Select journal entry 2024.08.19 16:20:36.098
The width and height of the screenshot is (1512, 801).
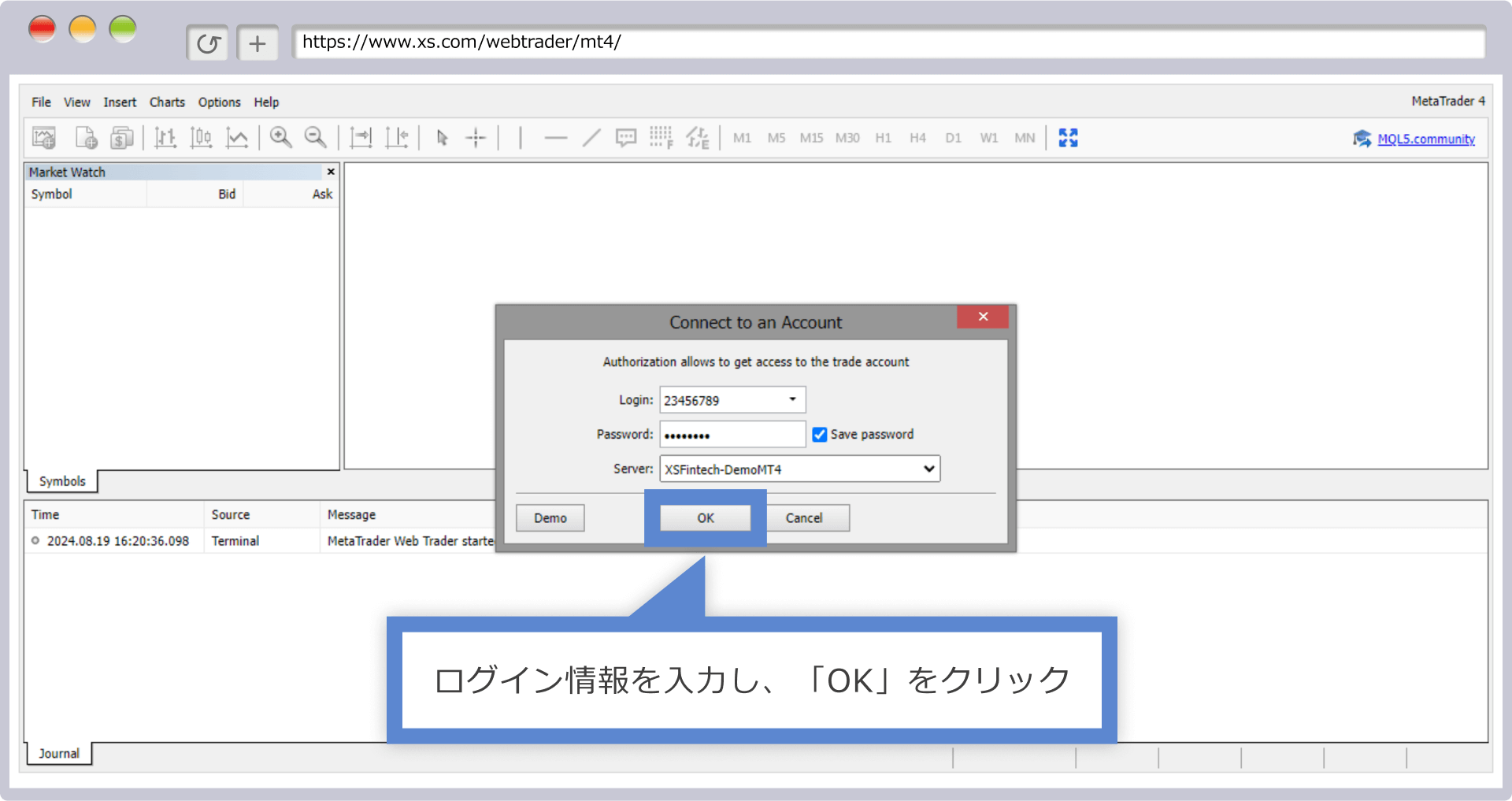tap(118, 541)
